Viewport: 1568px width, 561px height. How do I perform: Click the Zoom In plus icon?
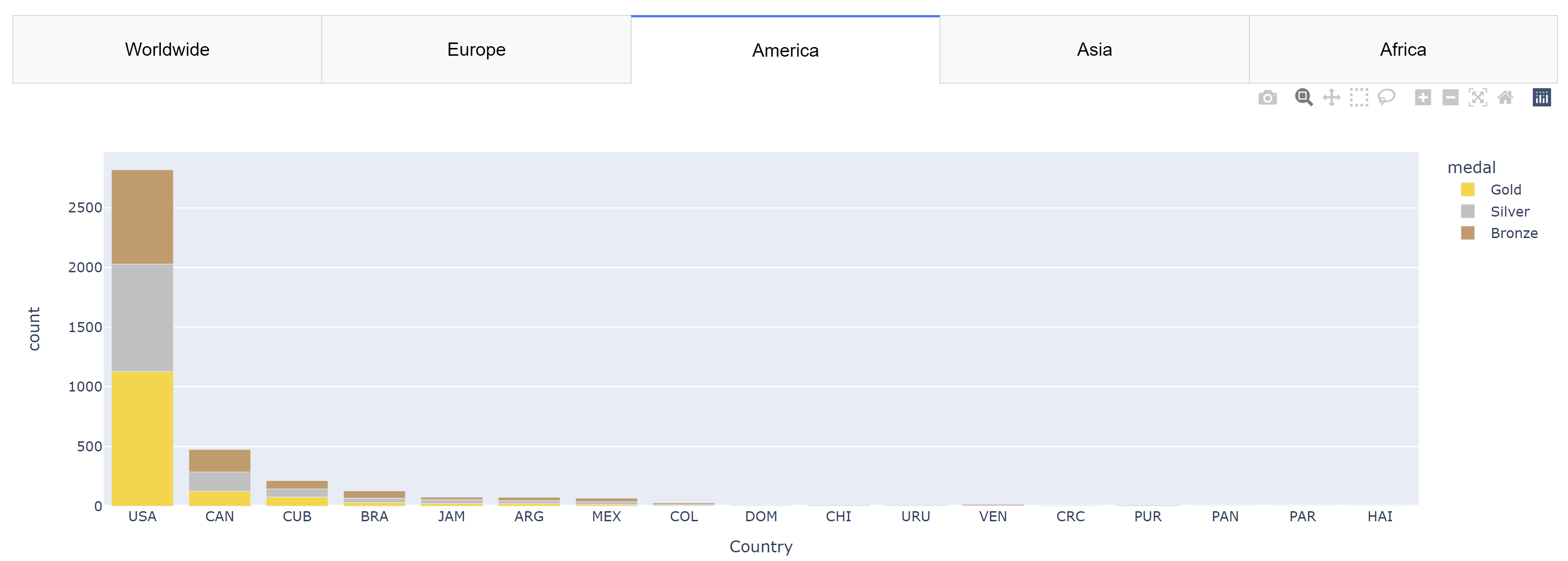[x=1423, y=97]
